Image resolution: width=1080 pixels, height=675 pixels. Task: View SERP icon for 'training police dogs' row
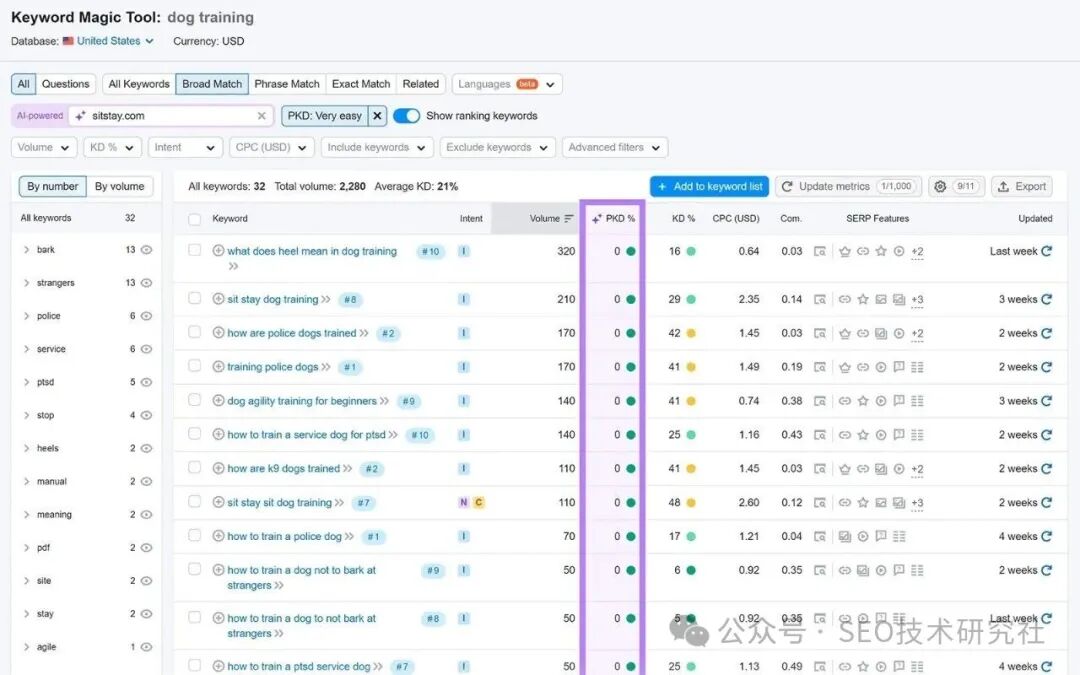coord(820,367)
